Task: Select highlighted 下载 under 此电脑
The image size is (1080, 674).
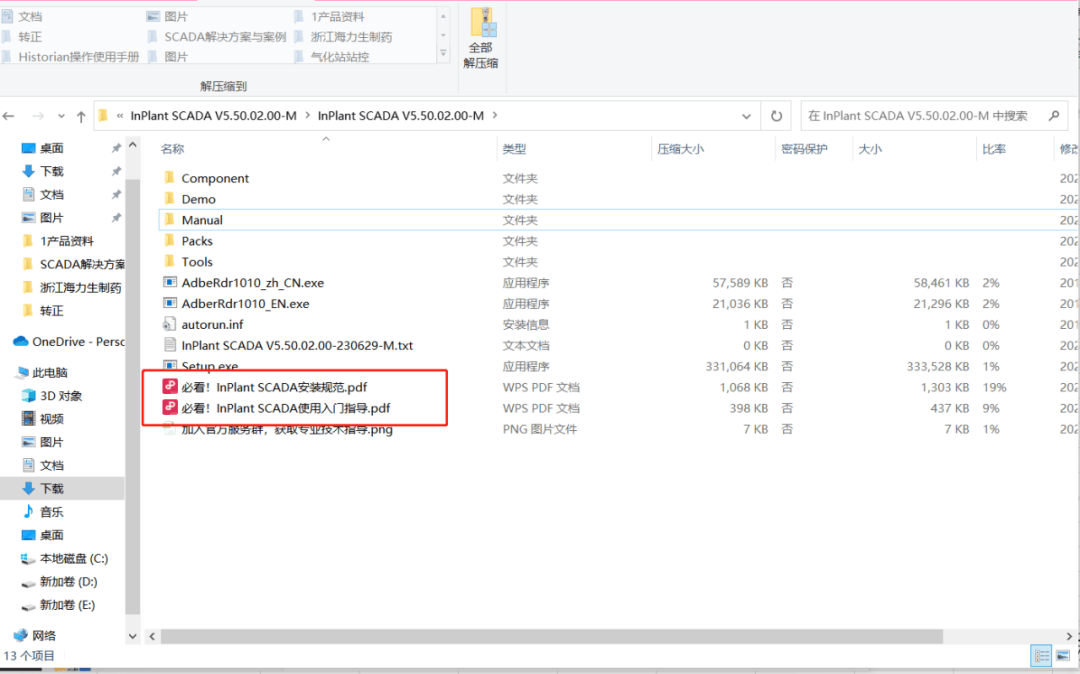Action: [x=62, y=489]
